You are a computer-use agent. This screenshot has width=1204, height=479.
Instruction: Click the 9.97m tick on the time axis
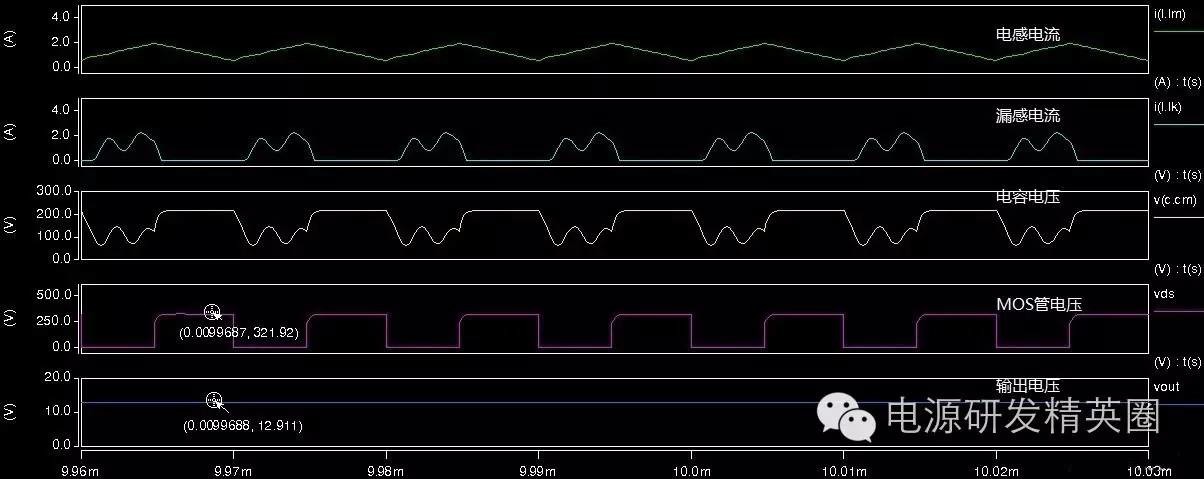coord(233,468)
